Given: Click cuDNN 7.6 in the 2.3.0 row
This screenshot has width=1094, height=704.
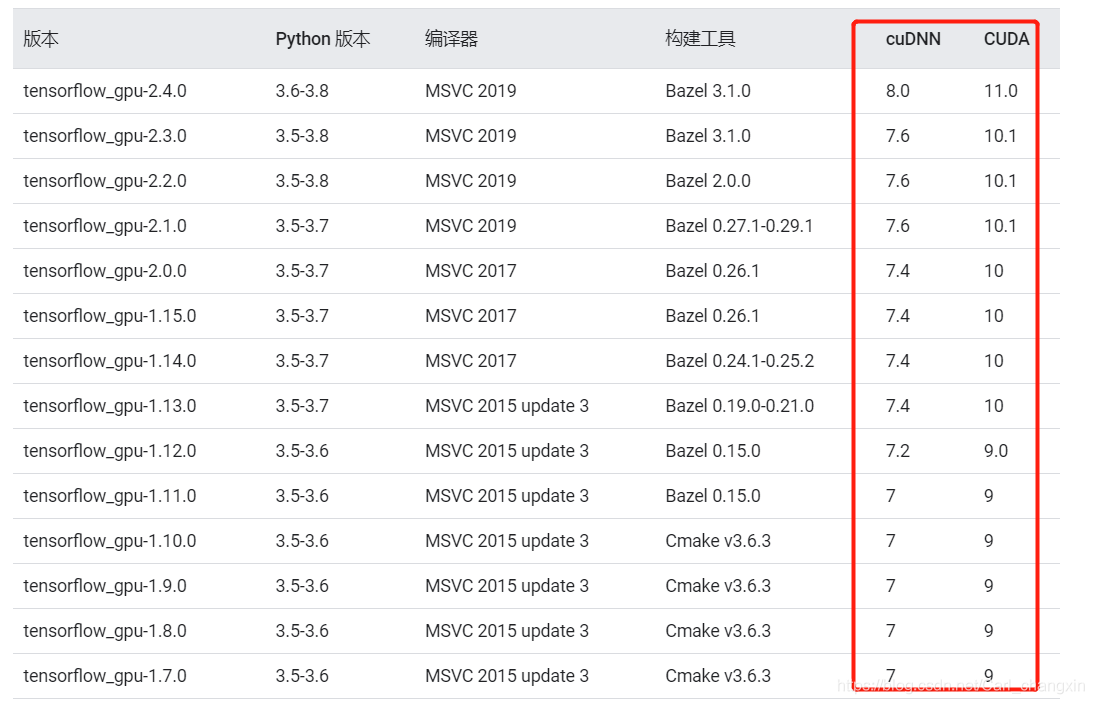Looking at the screenshot, I should (897, 136).
